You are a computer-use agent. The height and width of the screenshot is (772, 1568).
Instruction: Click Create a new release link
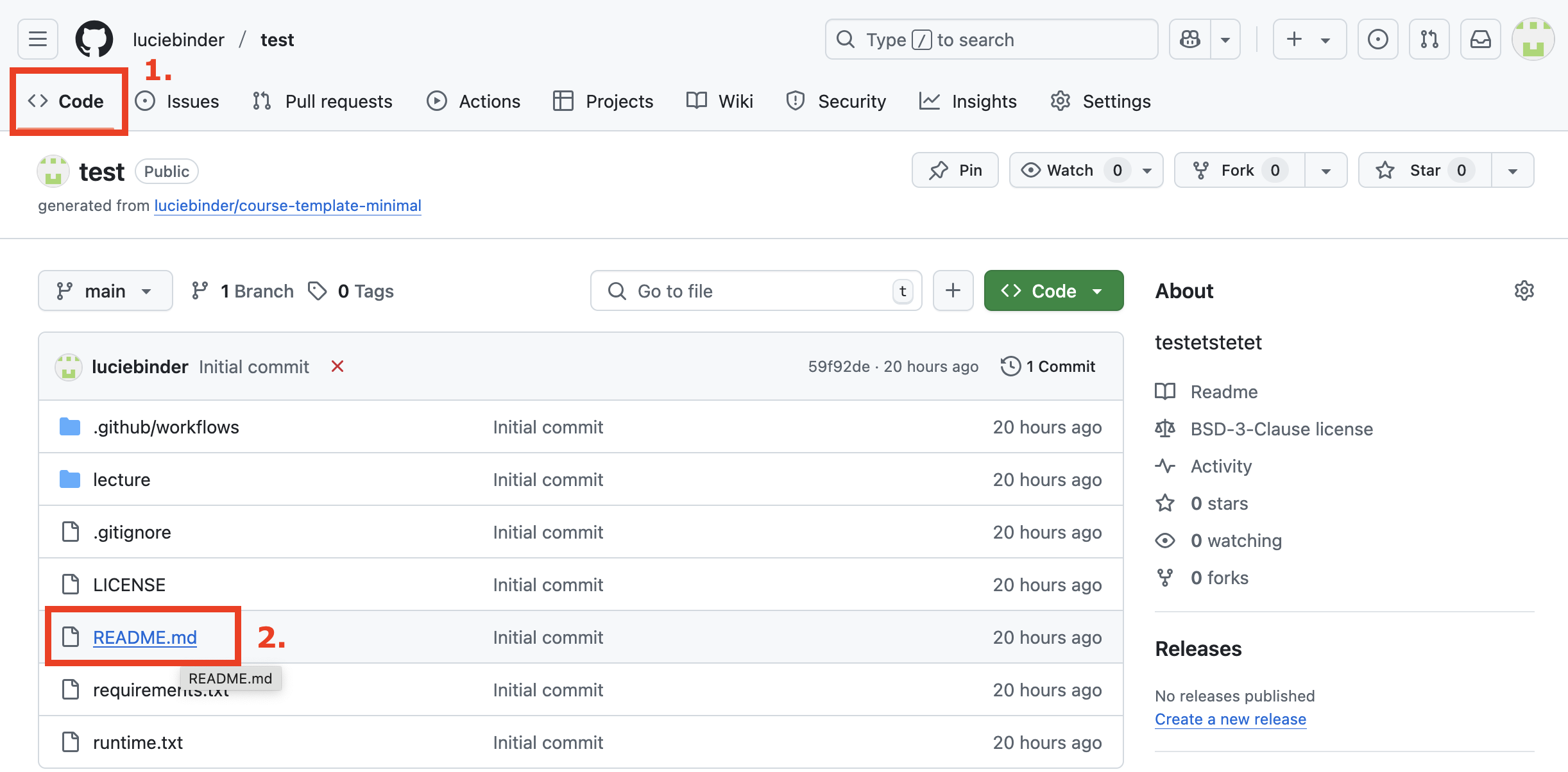click(x=1230, y=719)
